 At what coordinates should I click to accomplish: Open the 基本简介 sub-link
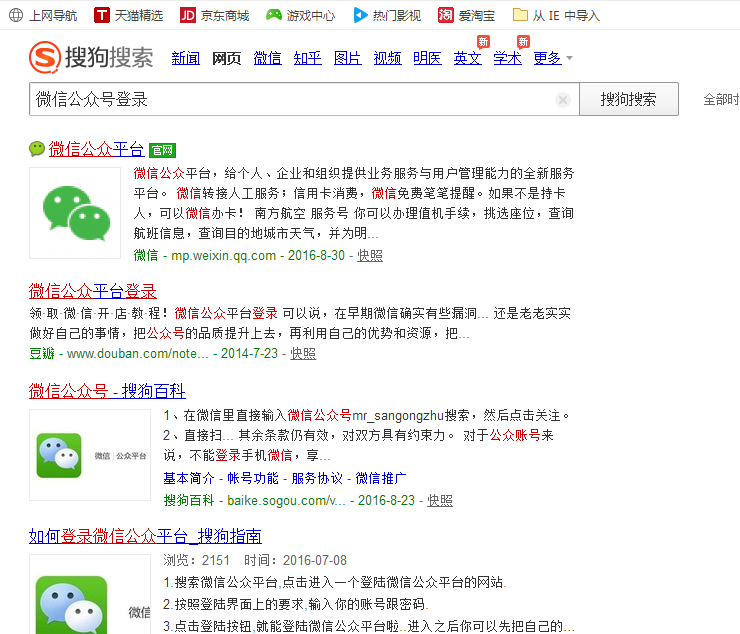189,478
